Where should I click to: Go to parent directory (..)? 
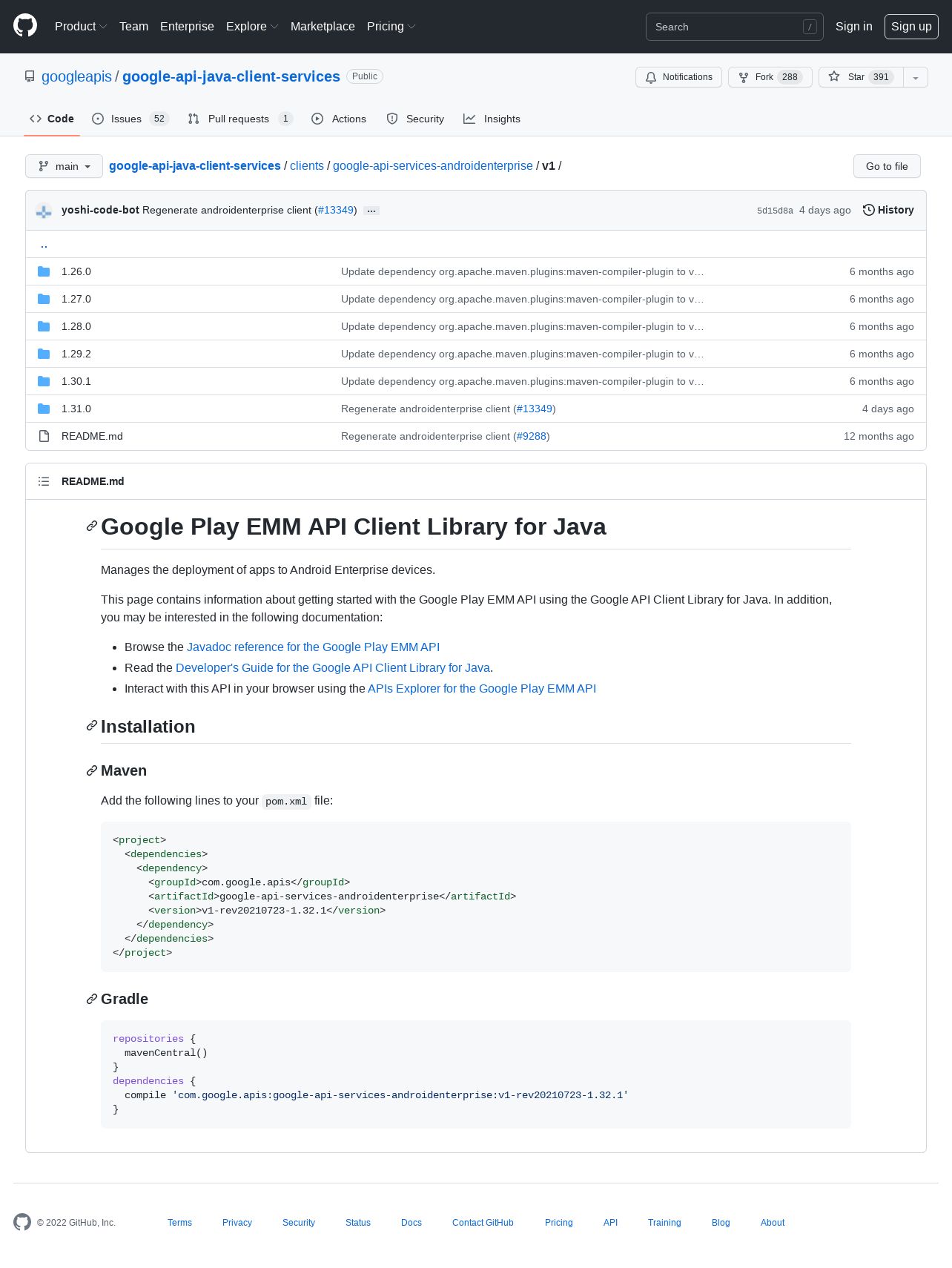point(44,244)
